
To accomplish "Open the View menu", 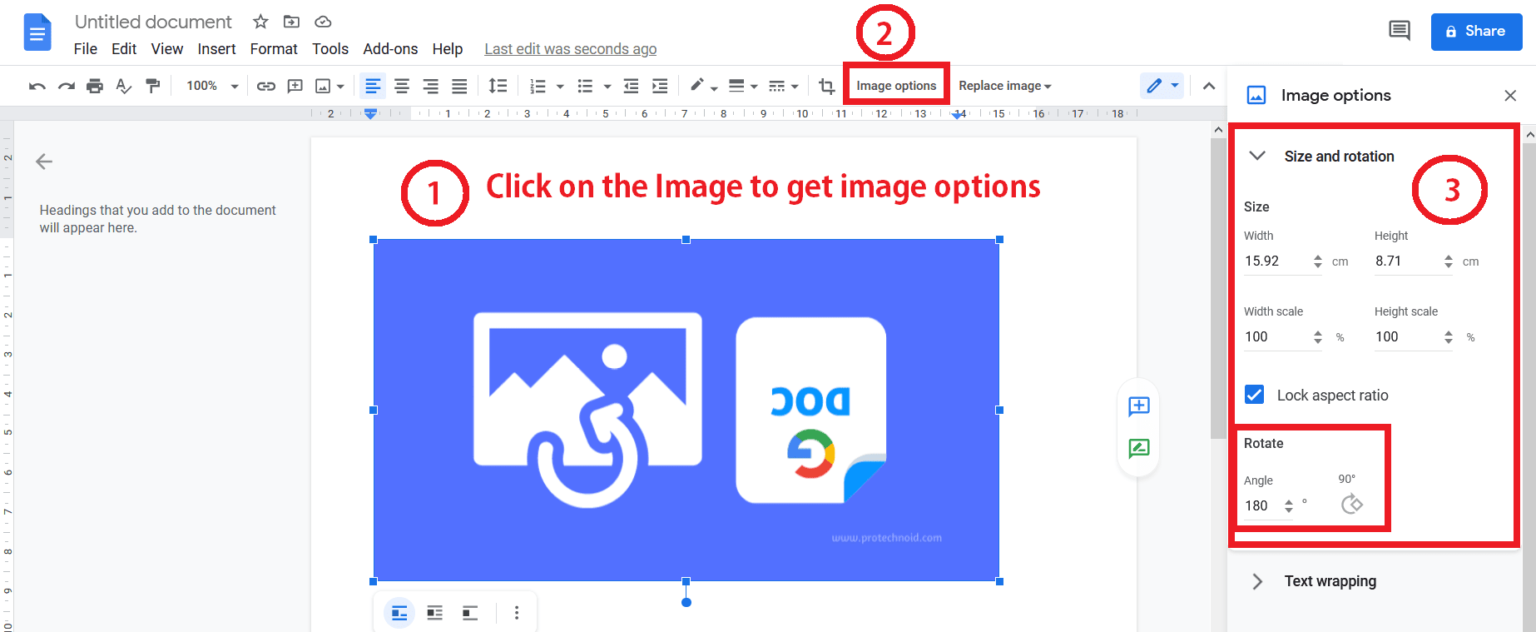I will pyautogui.click(x=167, y=48).
